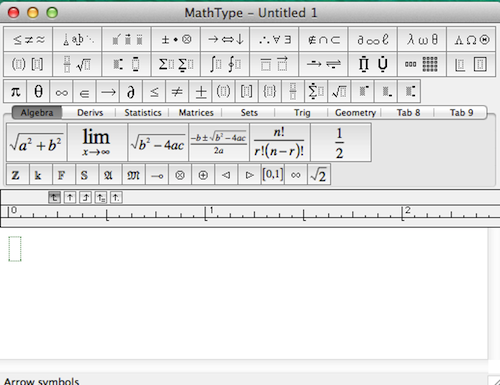Insert summation with limits in small bar

(x=316, y=91)
